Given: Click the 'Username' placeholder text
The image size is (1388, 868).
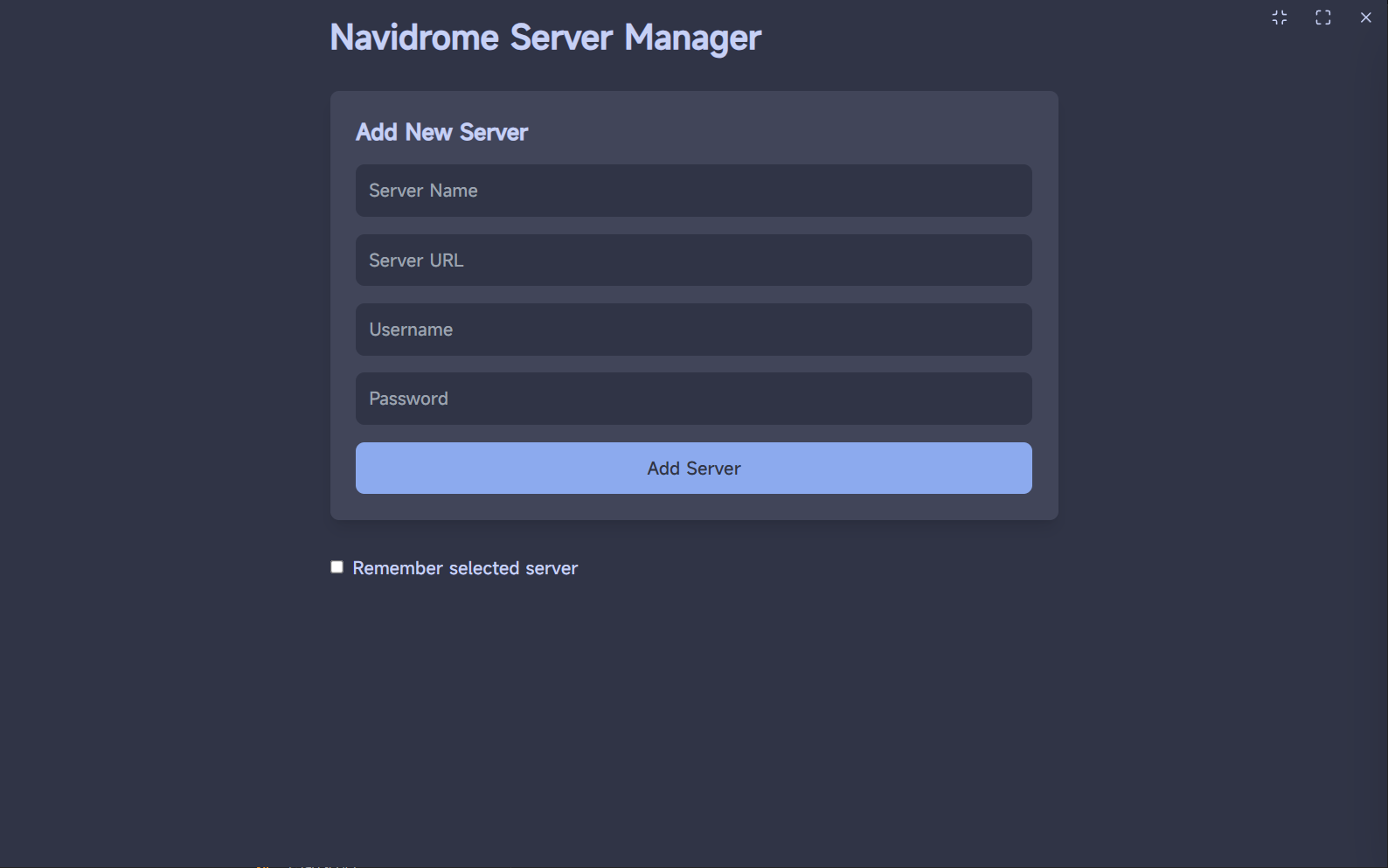Looking at the screenshot, I should click(411, 330).
